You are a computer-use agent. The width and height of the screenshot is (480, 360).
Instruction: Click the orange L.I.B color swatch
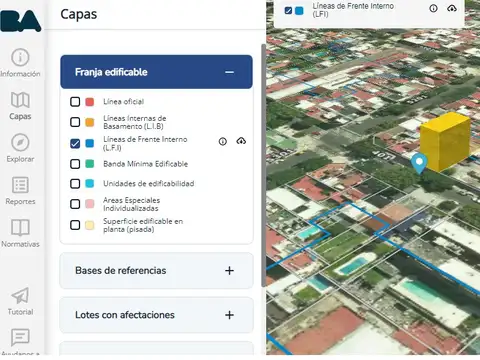click(90, 122)
